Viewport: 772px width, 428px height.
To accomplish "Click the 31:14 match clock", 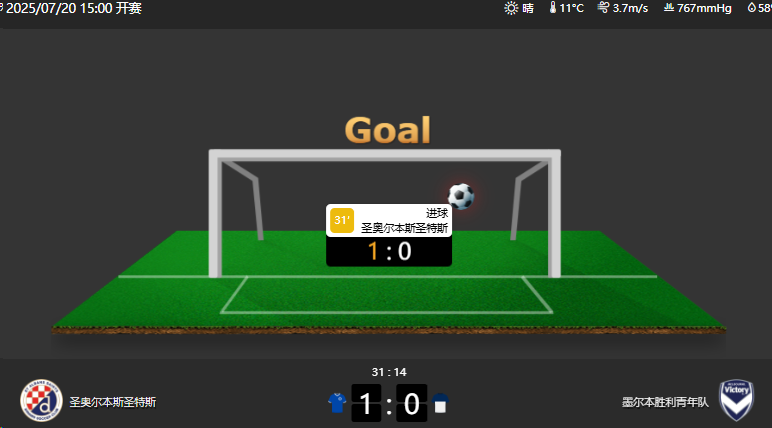I will point(389,372).
